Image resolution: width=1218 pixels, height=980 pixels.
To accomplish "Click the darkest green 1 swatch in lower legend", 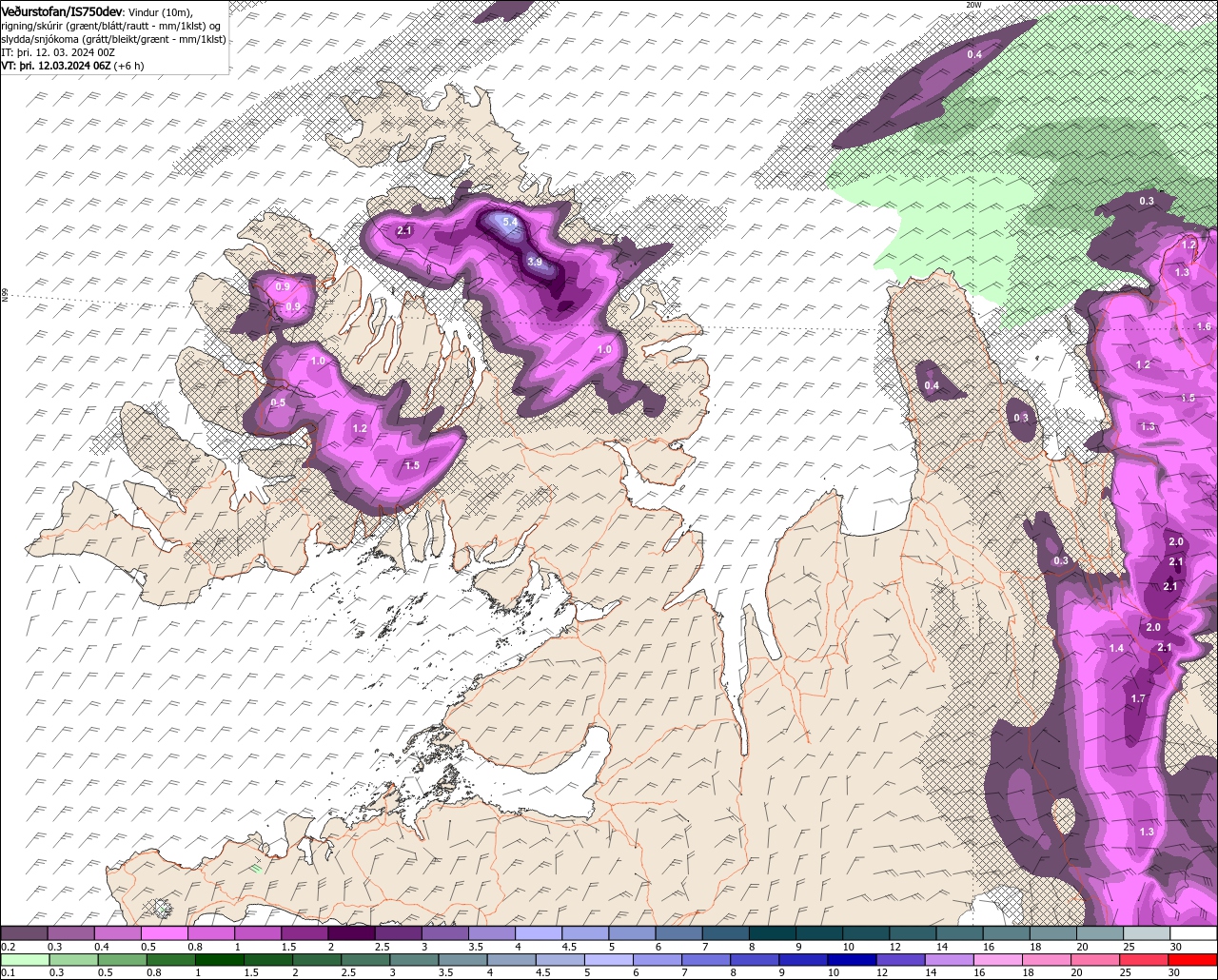I will pos(221,959).
